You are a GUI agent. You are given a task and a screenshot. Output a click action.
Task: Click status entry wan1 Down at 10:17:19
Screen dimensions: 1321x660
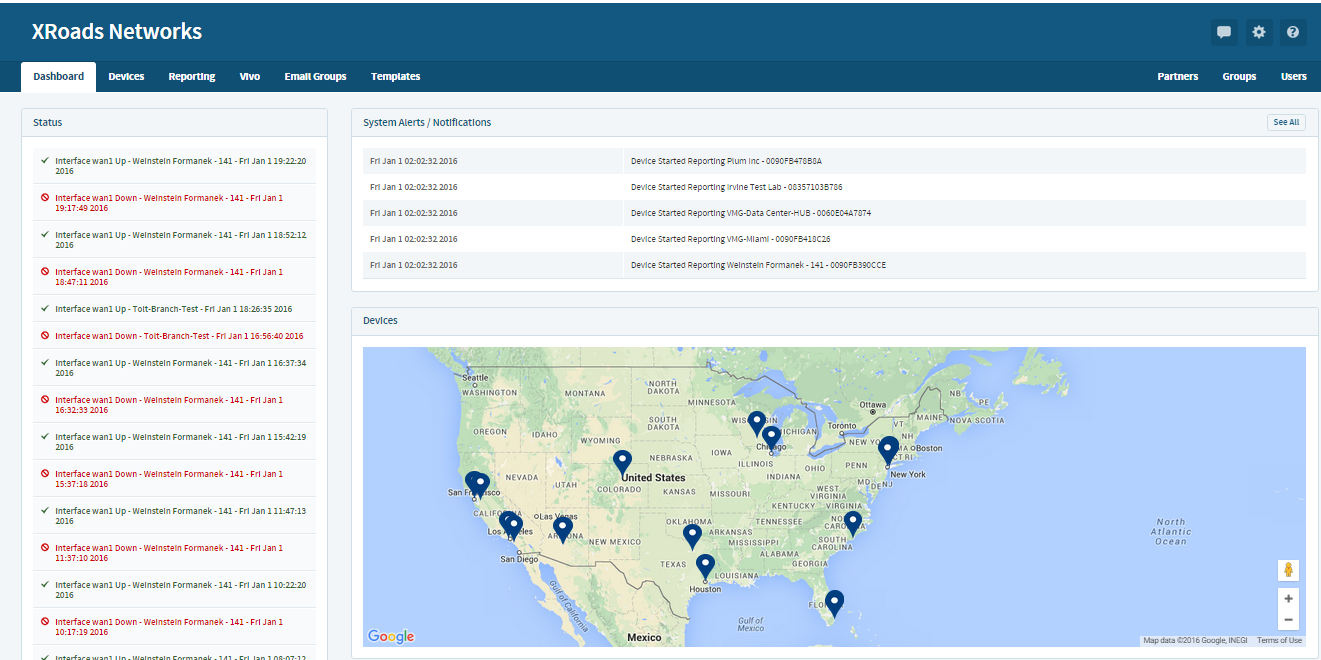click(x=174, y=626)
